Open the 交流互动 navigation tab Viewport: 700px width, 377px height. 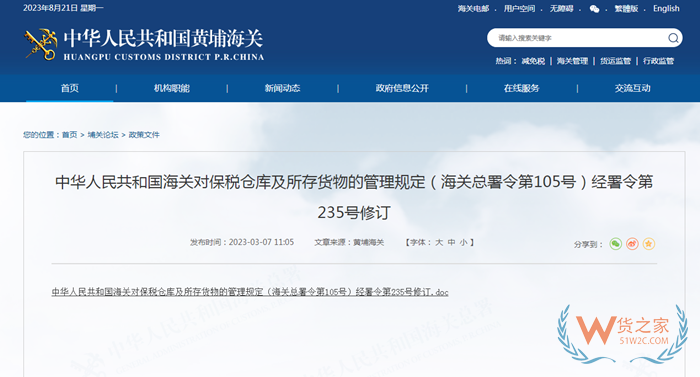pos(633,88)
